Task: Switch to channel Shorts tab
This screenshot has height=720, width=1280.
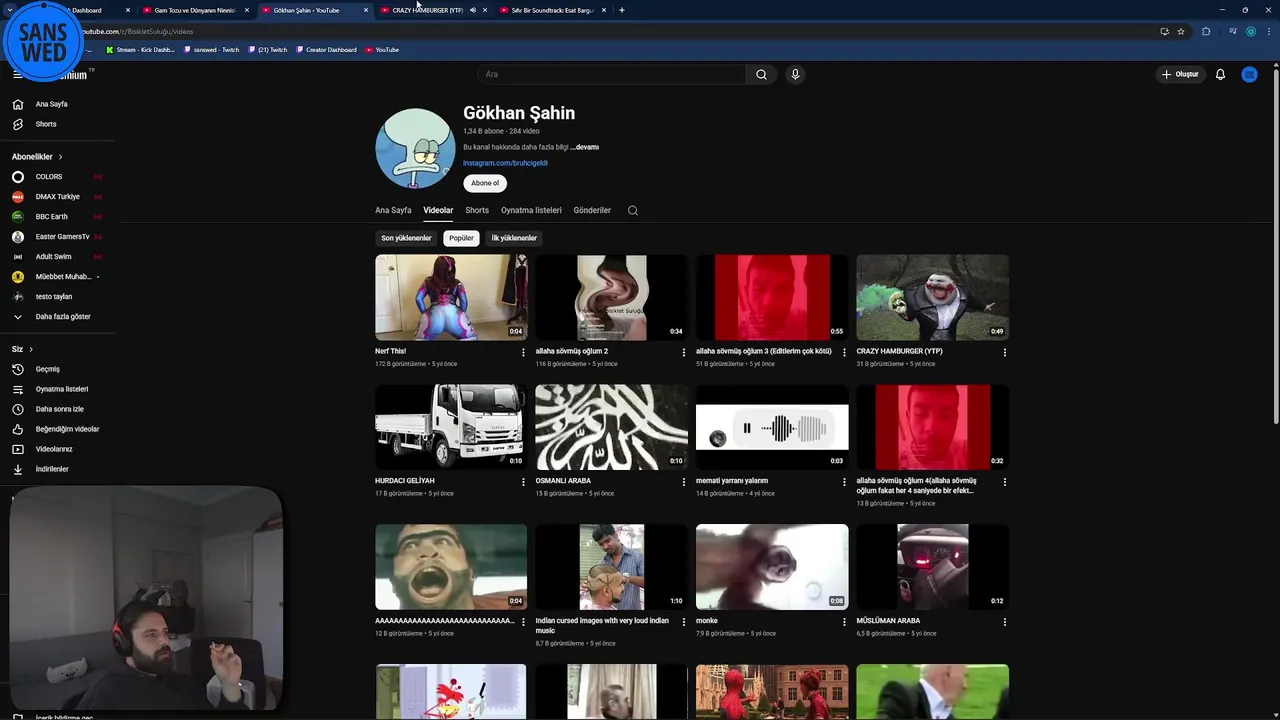Action: (x=477, y=210)
